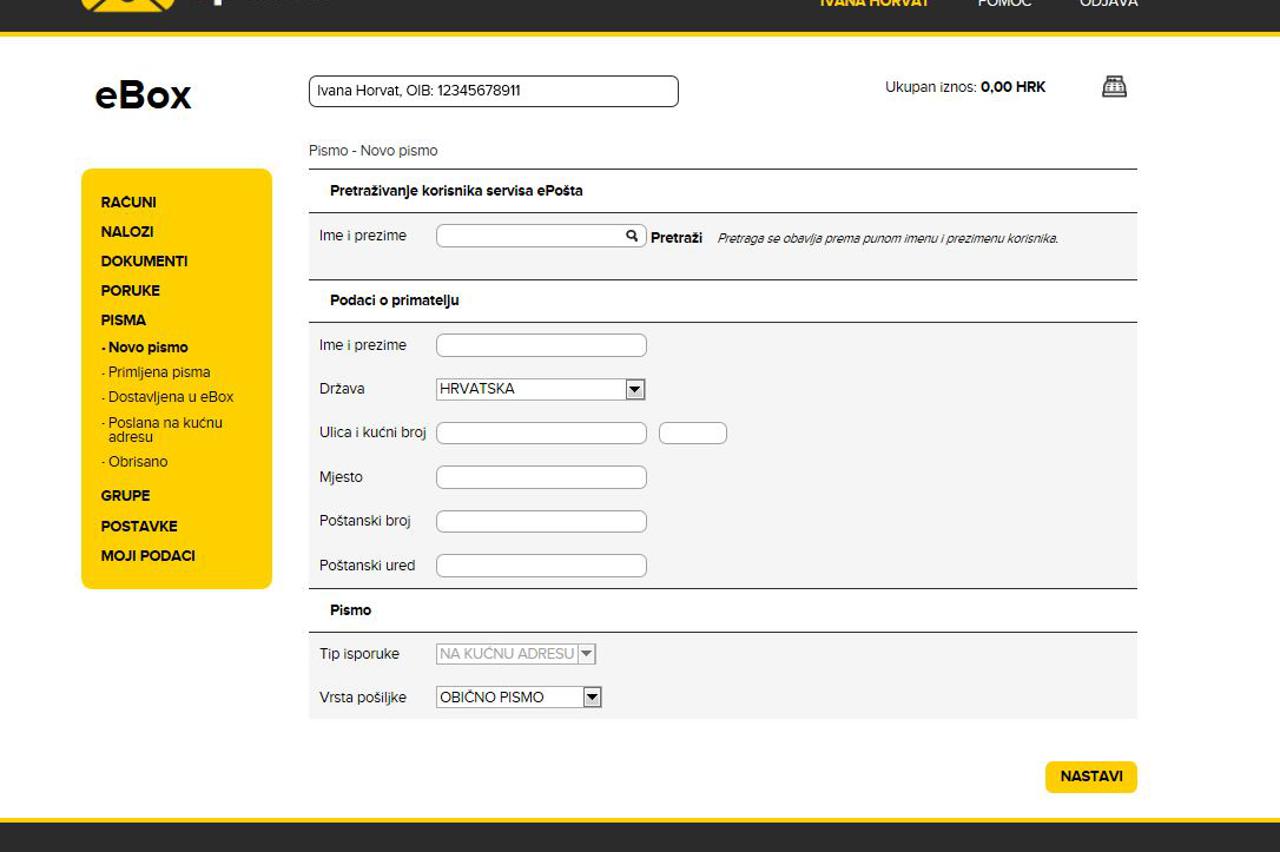1280x852 pixels.
Task: View Obrisano letters list
Action: click(x=138, y=462)
